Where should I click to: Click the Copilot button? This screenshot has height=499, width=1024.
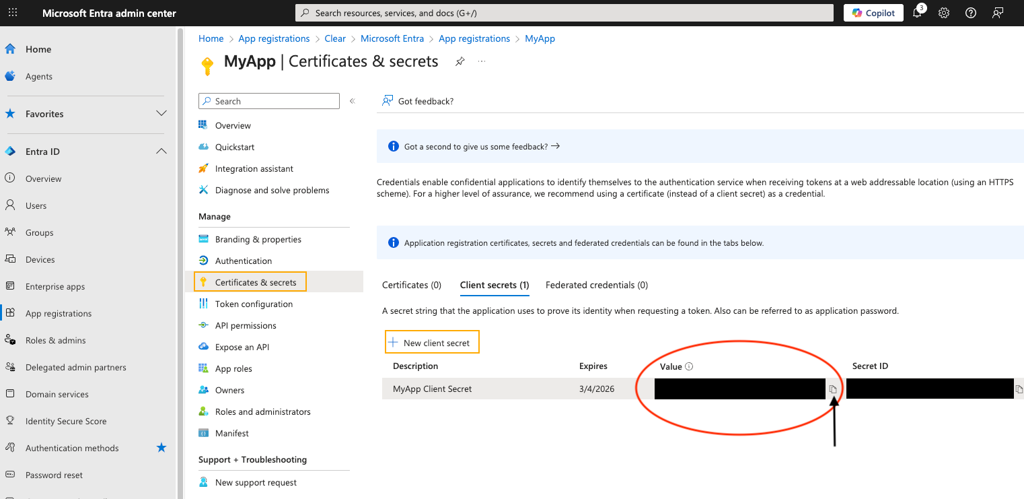(873, 13)
